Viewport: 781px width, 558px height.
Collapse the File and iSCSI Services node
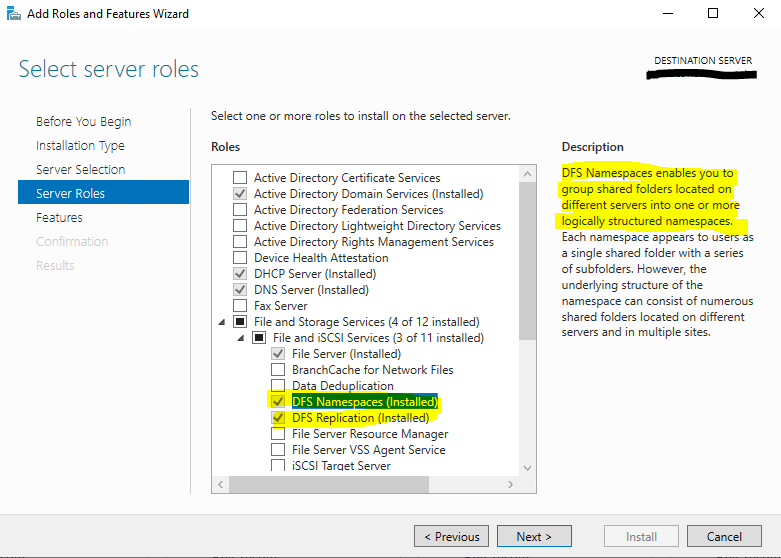241,338
